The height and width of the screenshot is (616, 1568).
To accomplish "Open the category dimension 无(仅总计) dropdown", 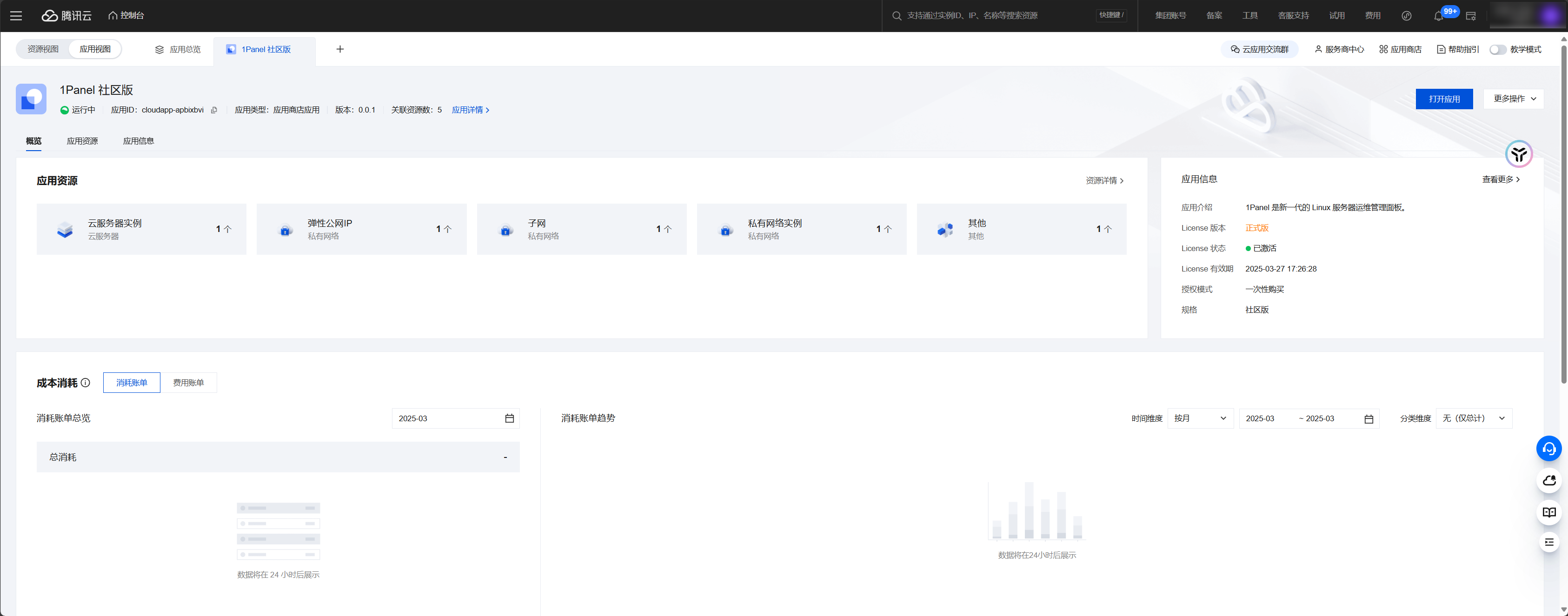I will pyautogui.click(x=1474, y=419).
